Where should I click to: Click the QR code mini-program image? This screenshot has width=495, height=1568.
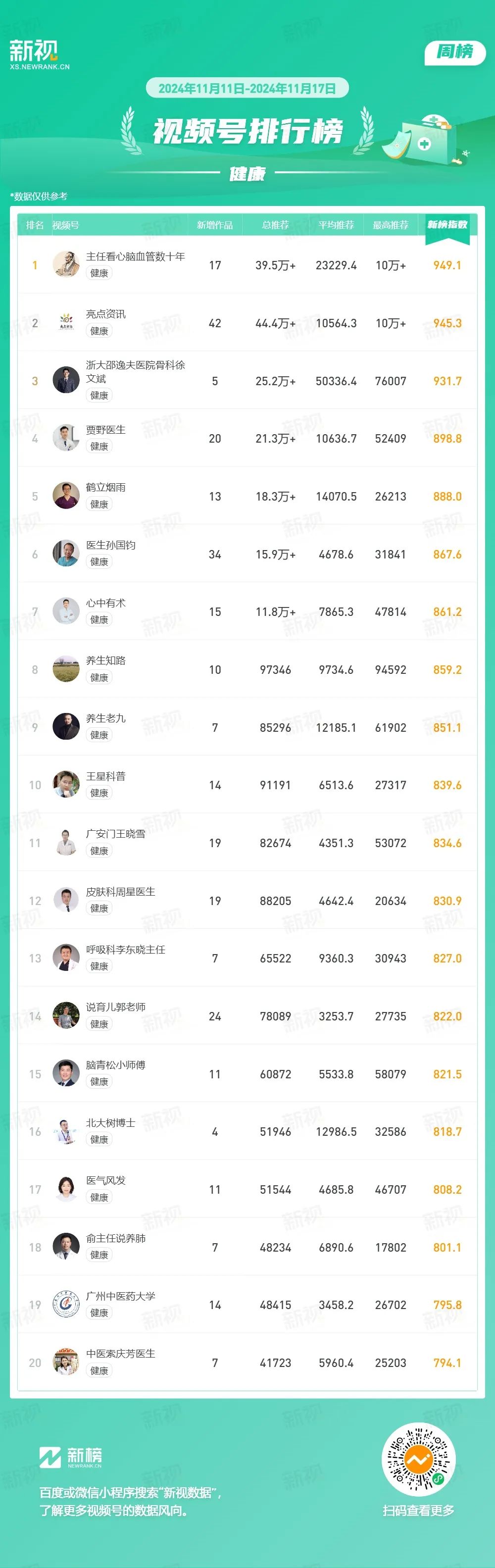pos(418,1459)
